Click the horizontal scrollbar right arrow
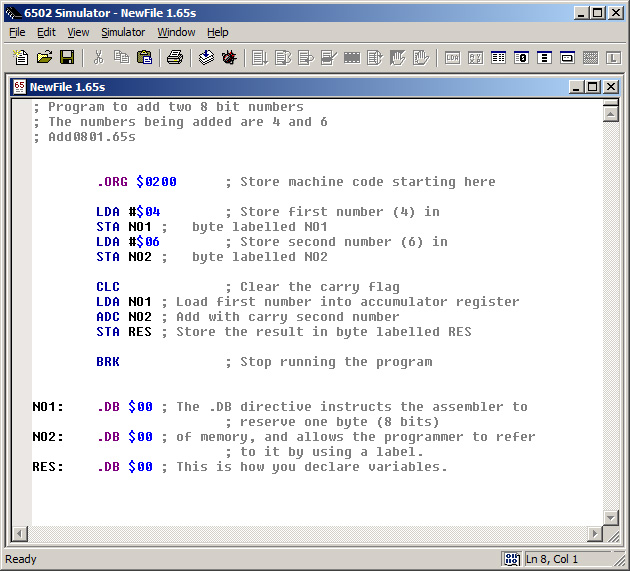The width and height of the screenshot is (630, 571). [594, 533]
